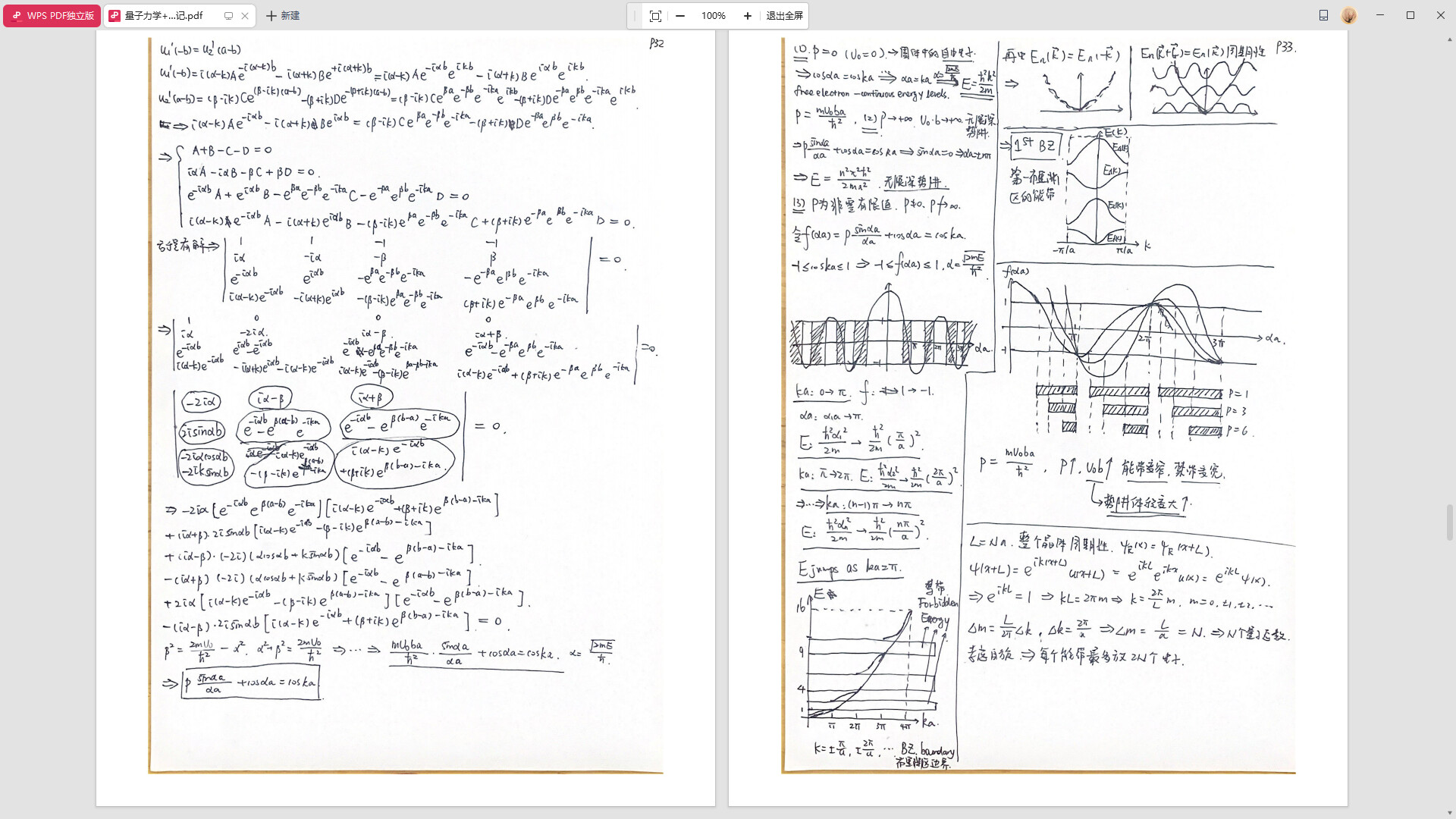Click the 100% zoom level field
Screen dimensions: 1456x819
[713, 15]
